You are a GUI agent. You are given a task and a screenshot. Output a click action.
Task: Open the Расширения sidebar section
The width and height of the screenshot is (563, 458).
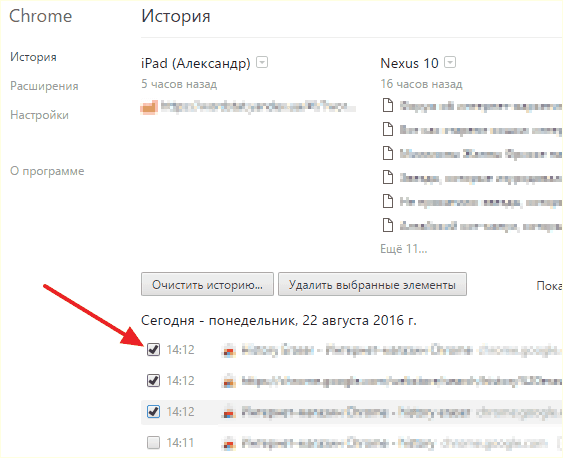(44, 86)
